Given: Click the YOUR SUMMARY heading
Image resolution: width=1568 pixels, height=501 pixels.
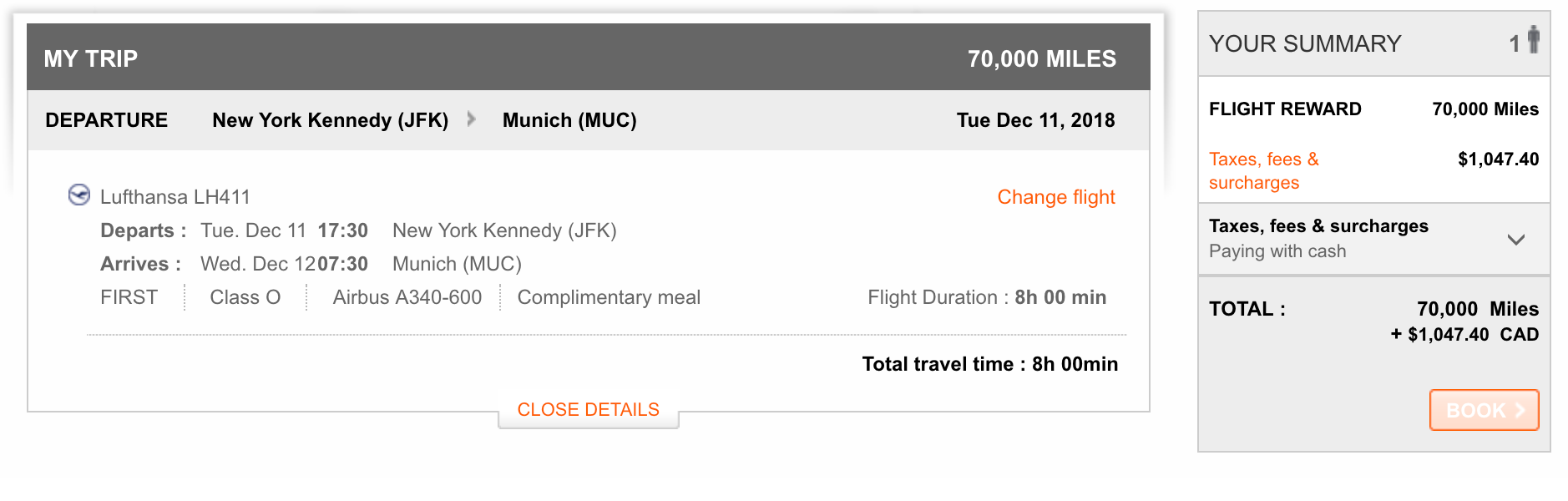Looking at the screenshot, I should pyautogui.click(x=1304, y=43).
